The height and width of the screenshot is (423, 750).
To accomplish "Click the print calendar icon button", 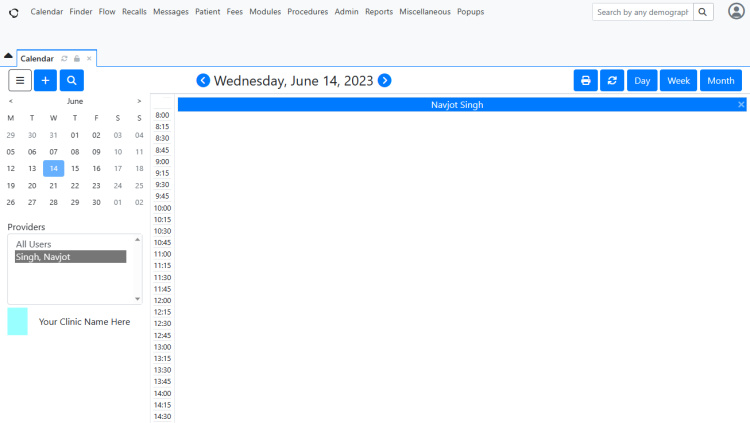I will (586, 80).
